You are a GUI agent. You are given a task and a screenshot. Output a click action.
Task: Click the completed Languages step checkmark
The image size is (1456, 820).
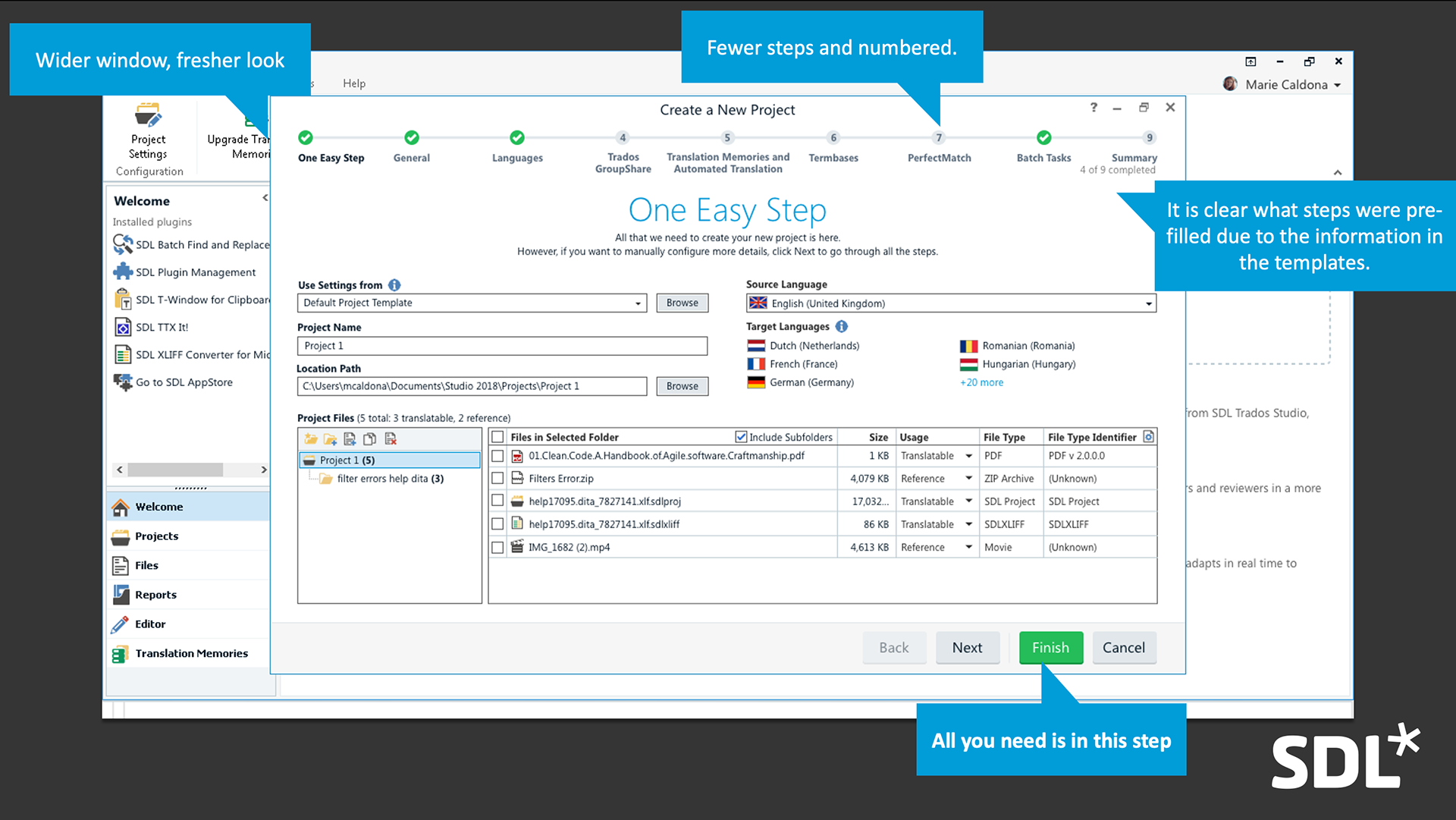click(517, 137)
